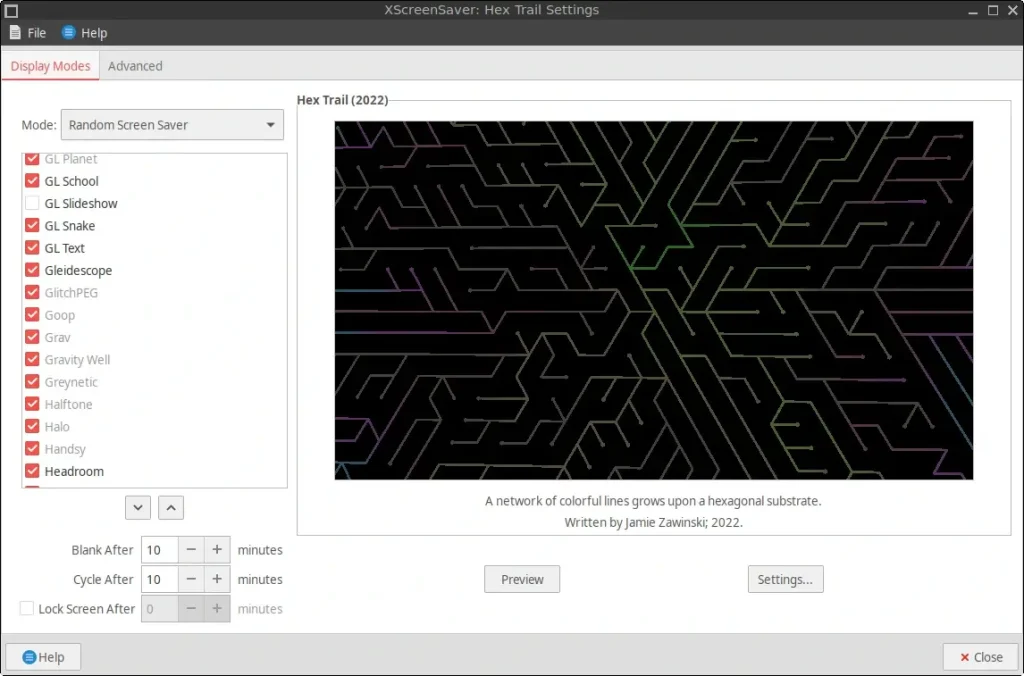Screen dimensions: 1024x676
Task: Increase Blank After minutes with plus
Action: click(217, 550)
